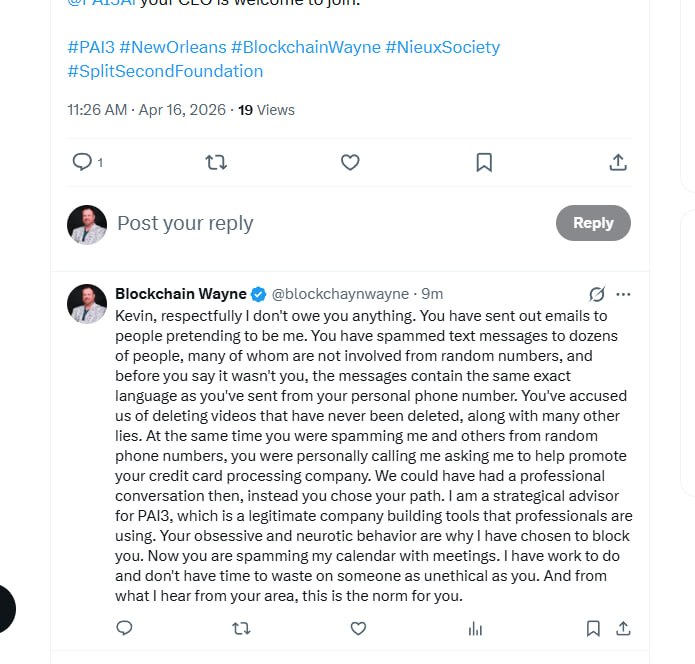Click the reply icon on the main post
695x664 pixels.
(x=82, y=162)
